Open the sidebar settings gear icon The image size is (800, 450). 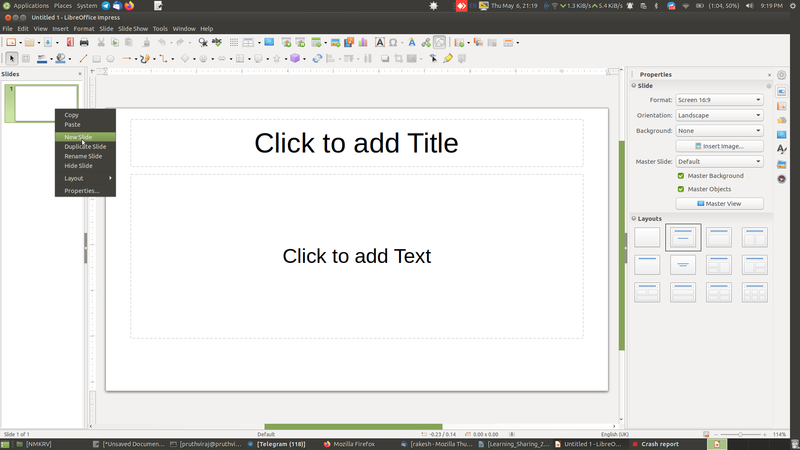[782, 75]
